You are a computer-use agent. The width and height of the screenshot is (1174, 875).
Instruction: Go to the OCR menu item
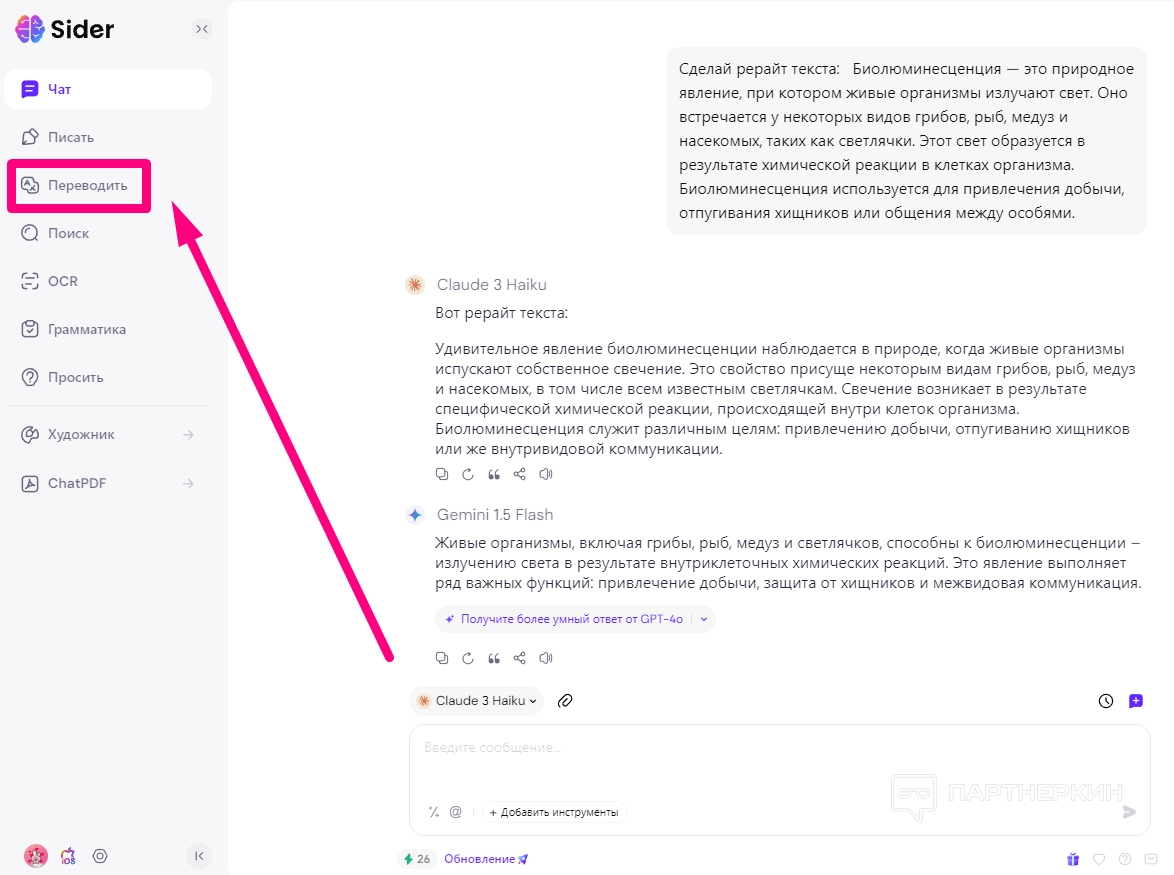point(62,281)
